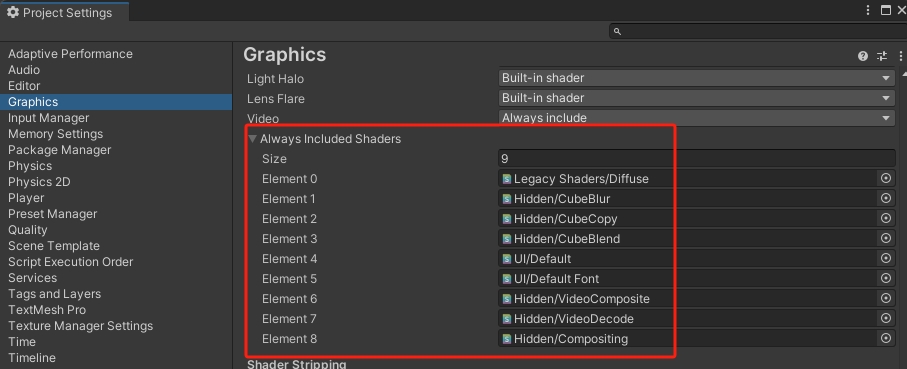907x369 pixels.
Task: Click the object picker for Element 3
Action: click(886, 238)
